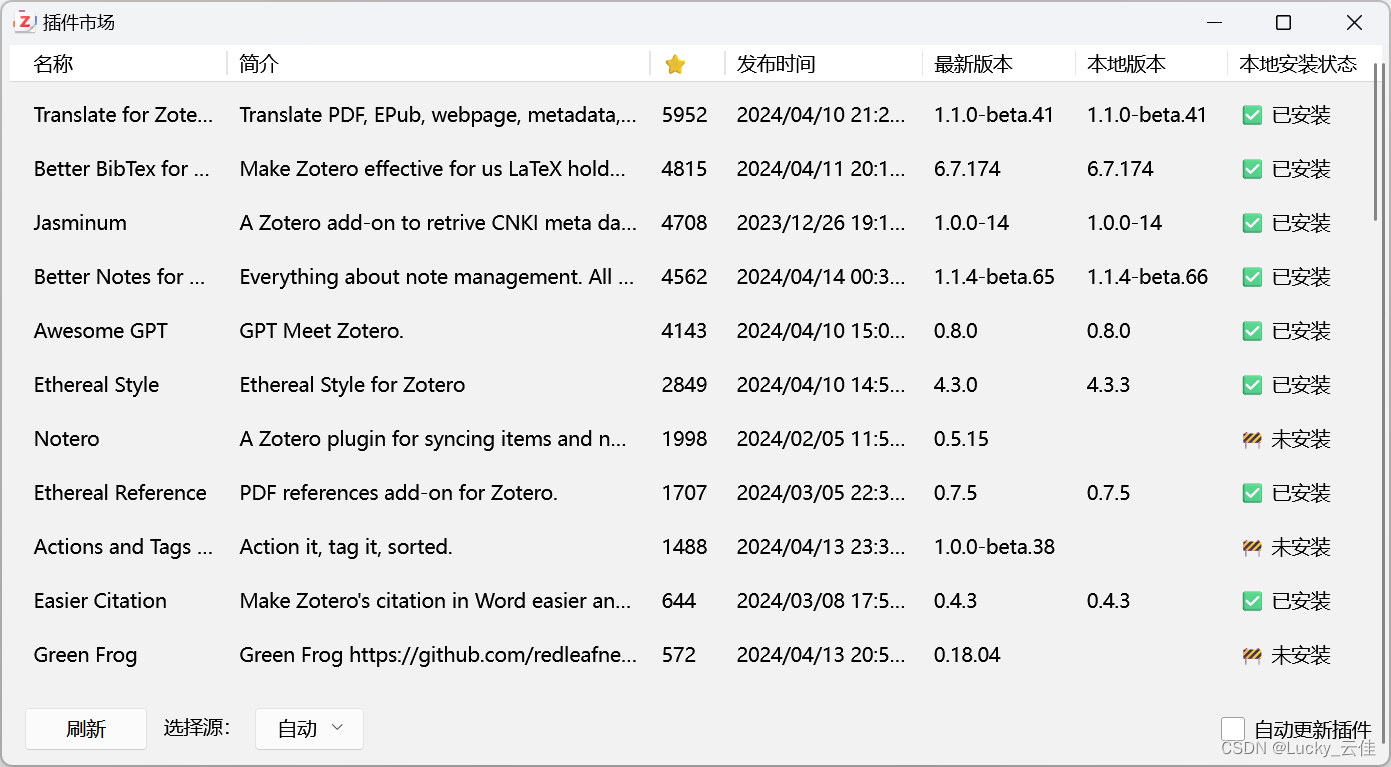This screenshot has width=1391, height=767.
Task: Click star count 4815
Action: click(x=684, y=169)
